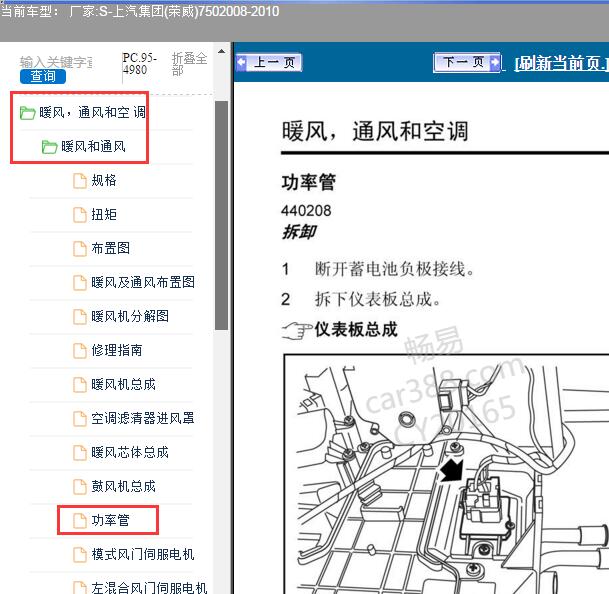609x594 pixels.
Task: Click the page icon beside 鼓风机总成
Action: point(80,487)
